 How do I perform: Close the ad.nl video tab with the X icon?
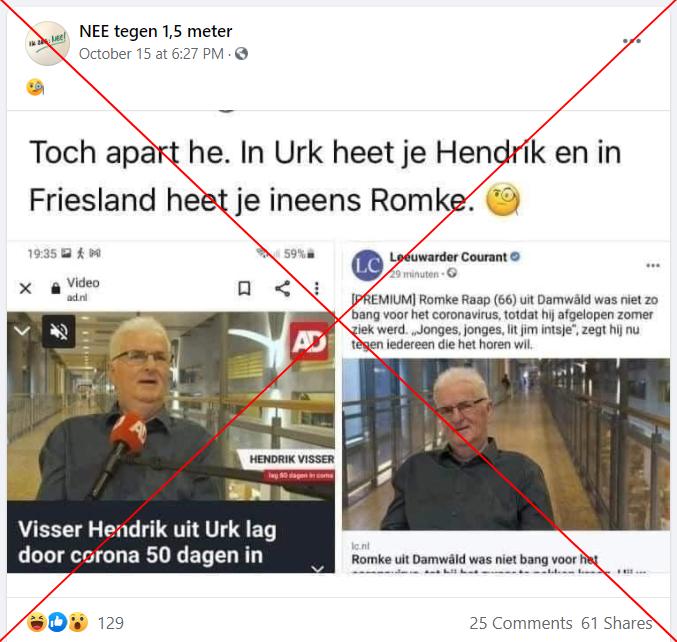(25, 288)
